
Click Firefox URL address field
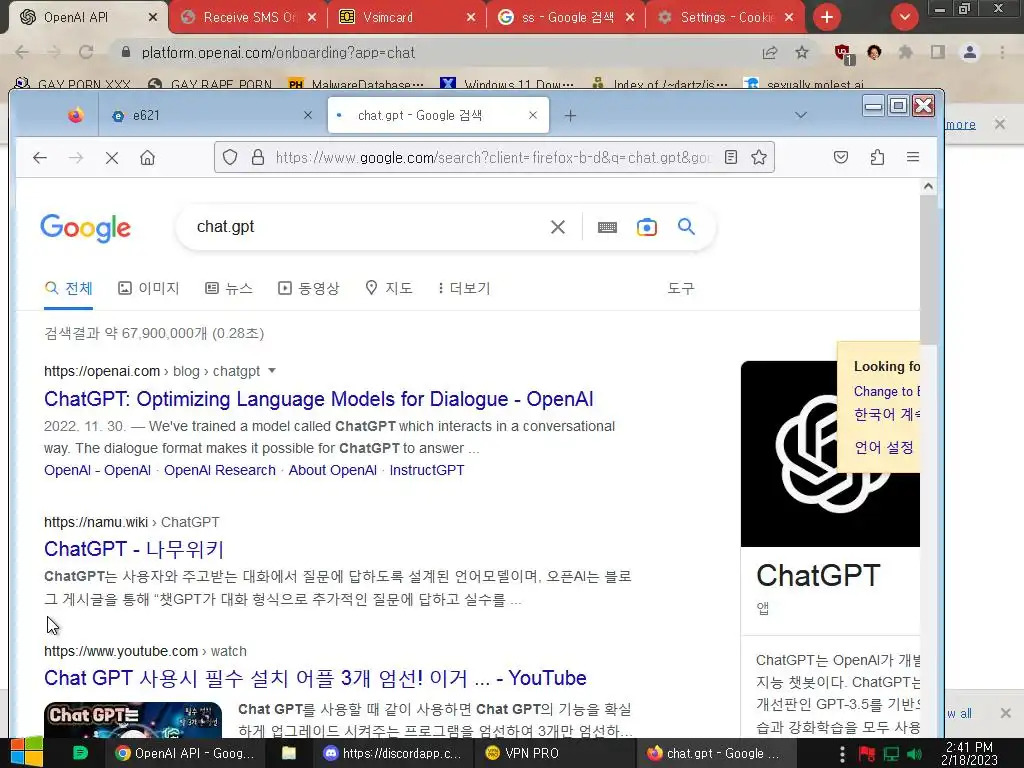point(493,157)
